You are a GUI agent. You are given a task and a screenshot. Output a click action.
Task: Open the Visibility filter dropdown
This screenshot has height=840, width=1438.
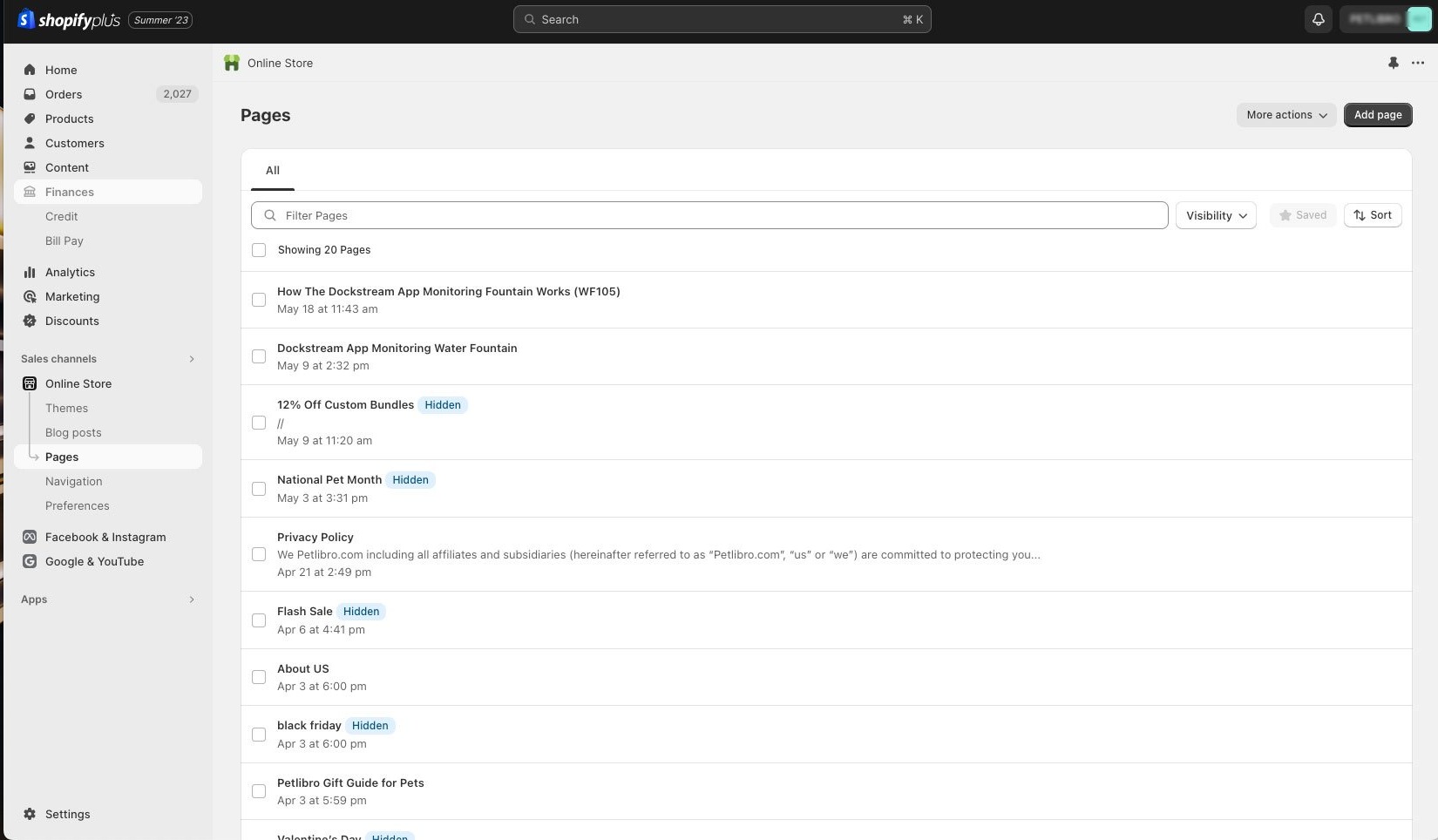pyautogui.click(x=1216, y=215)
